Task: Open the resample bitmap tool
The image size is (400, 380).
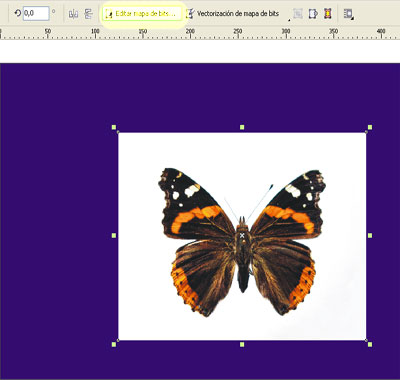Action: tap(313, 14)
